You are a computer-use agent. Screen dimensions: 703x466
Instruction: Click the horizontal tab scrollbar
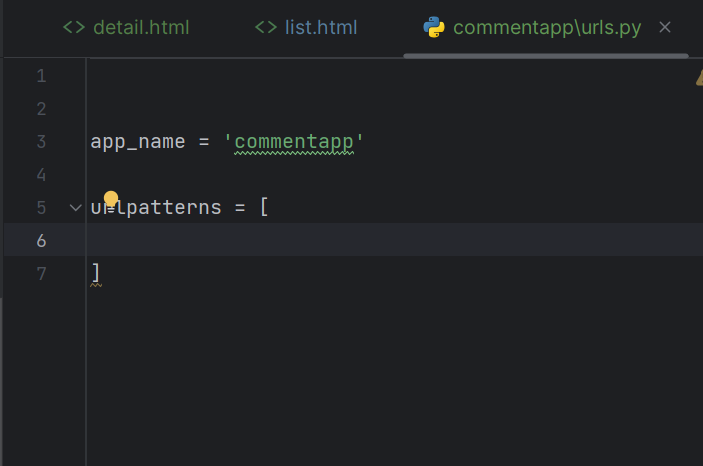pos(546,56)
